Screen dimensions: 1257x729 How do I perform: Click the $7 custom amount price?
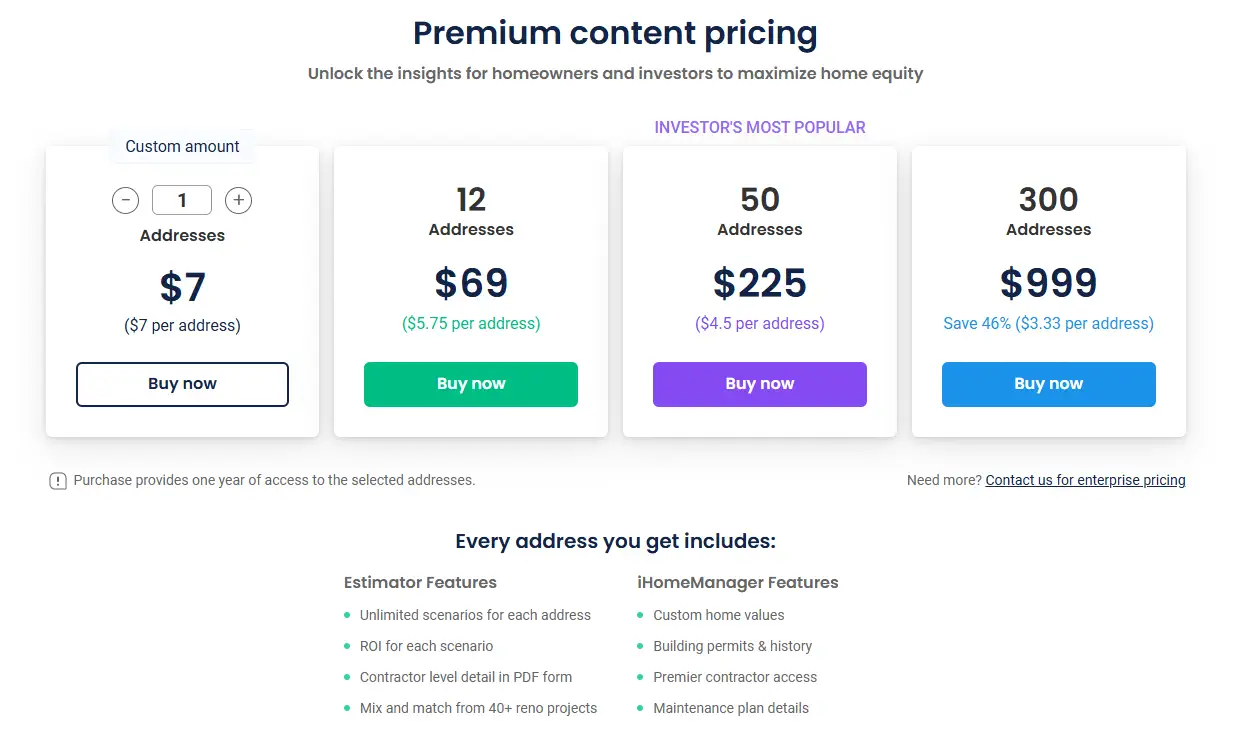click(182, 287)
